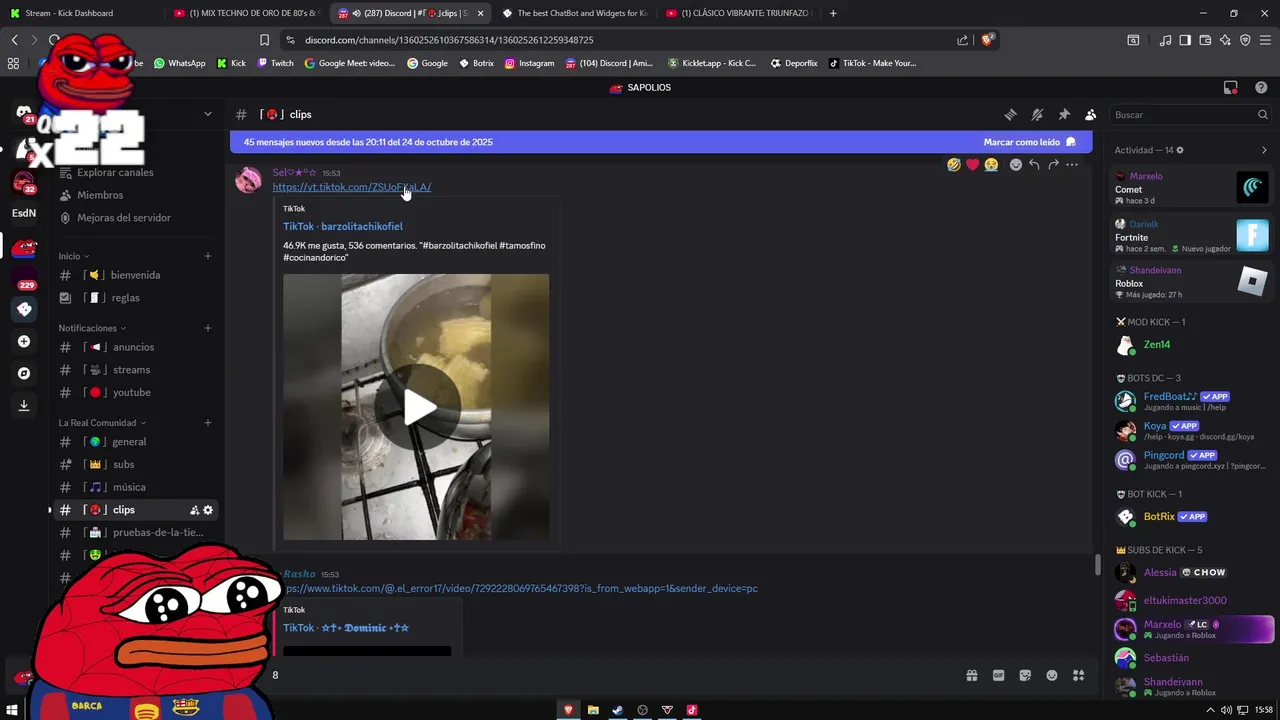This screenshot has height=720, width=1280.
Task: Click volume icon in system tray
Action: (1226, 710)
